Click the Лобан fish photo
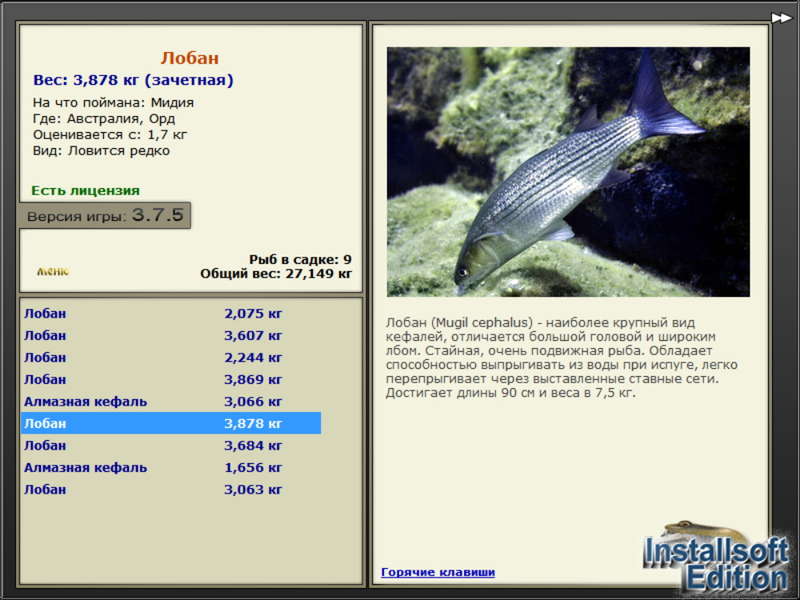 point(568,172)
